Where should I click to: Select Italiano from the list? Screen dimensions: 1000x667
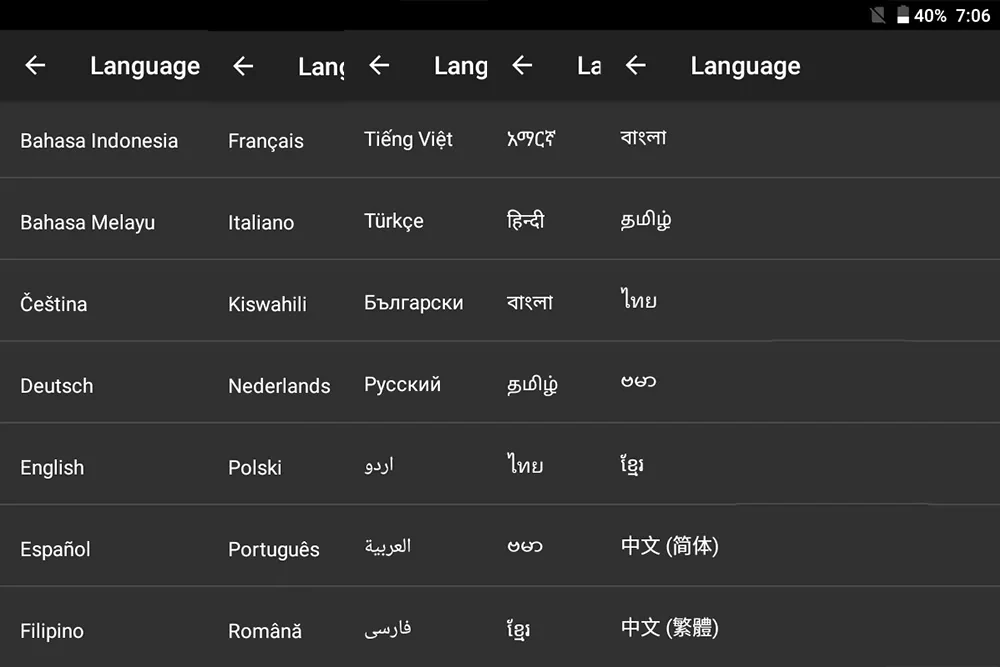click(x=261, y=223)
